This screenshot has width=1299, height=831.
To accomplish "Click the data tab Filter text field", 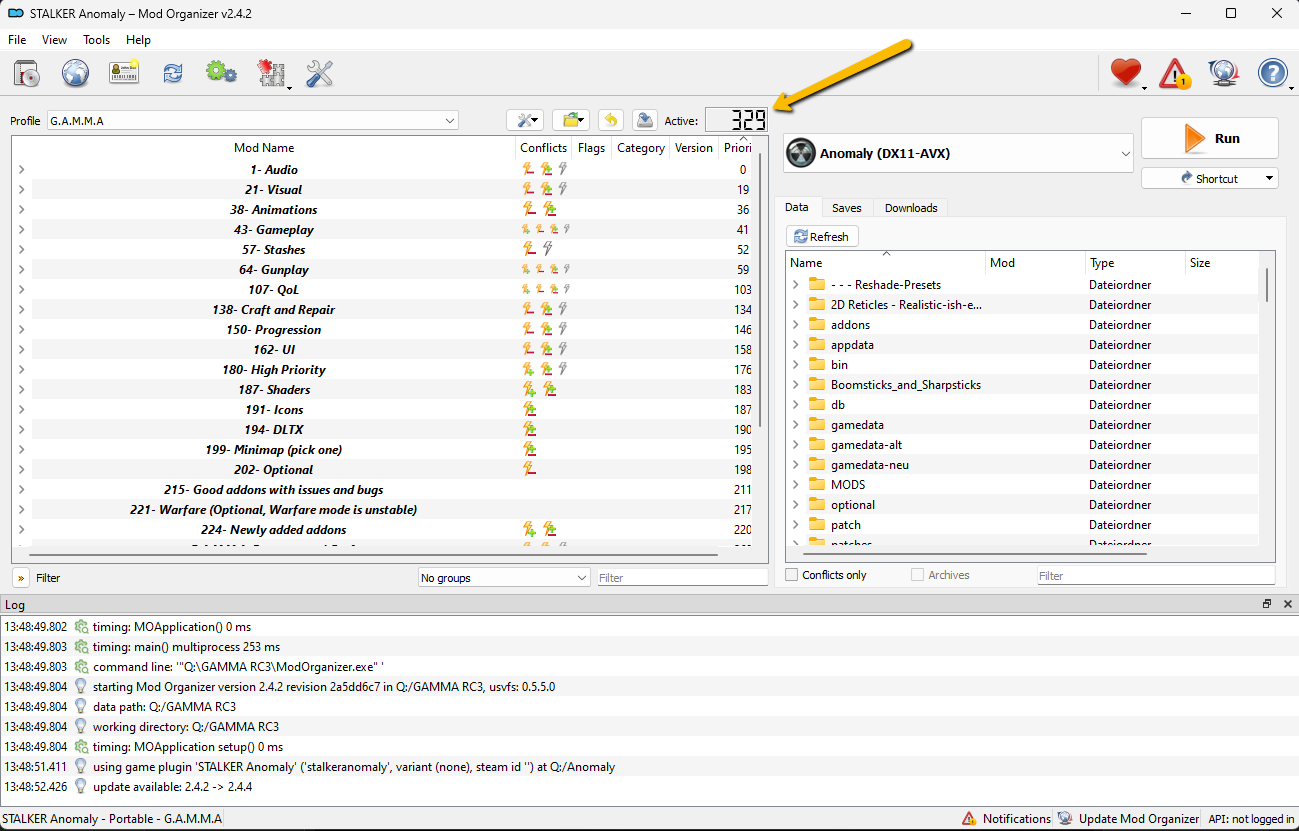I will pos(1155,576).
